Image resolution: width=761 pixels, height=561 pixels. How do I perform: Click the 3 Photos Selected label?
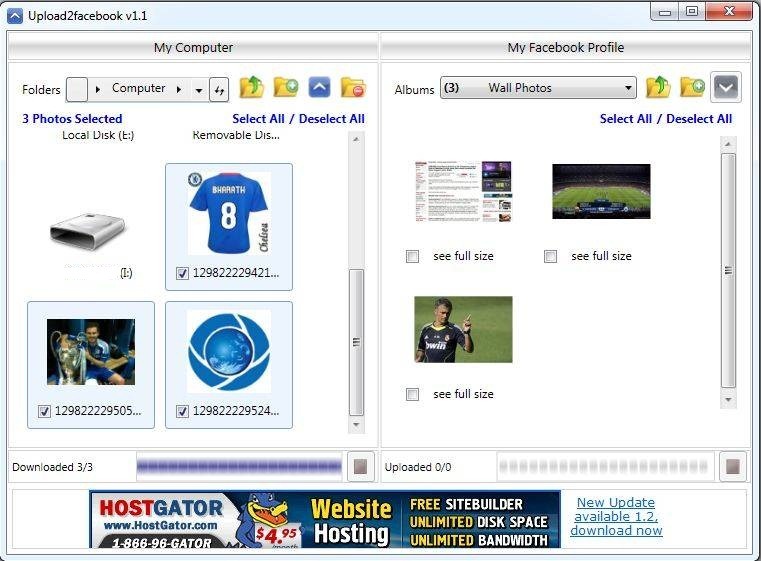pos(72,119)
